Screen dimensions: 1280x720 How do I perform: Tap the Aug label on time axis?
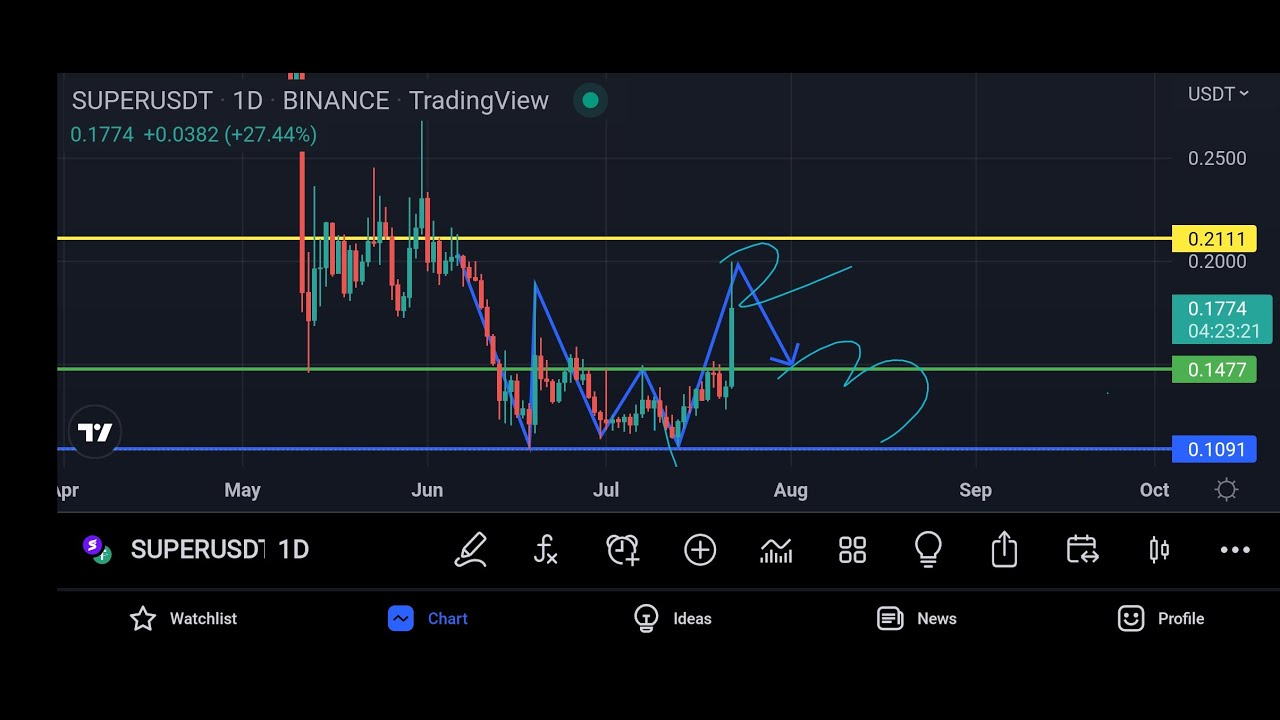click(790, 490)
